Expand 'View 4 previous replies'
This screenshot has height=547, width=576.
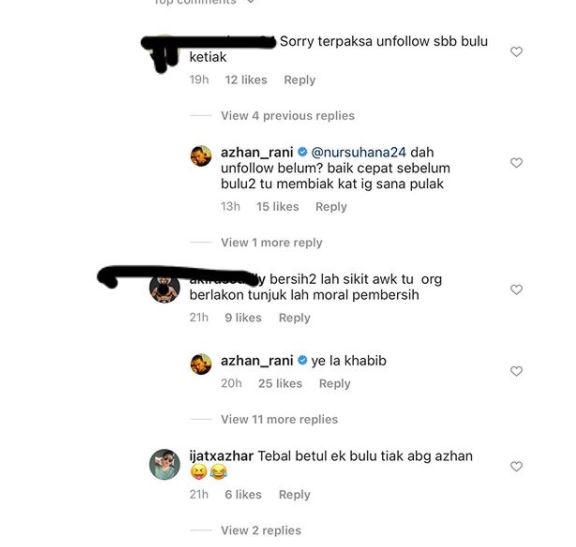click(x=288, y=116)
